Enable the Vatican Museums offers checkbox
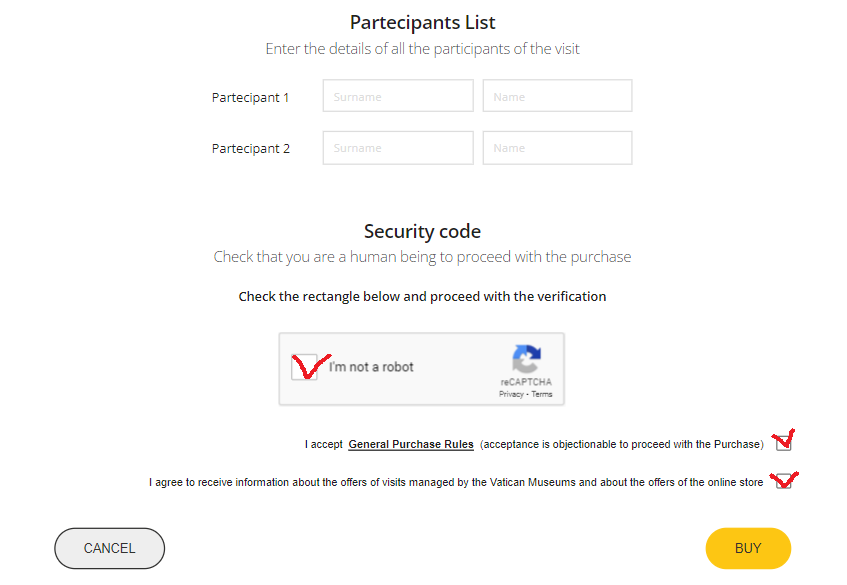The height and width of the screenshot is (585, 847). 783,481
